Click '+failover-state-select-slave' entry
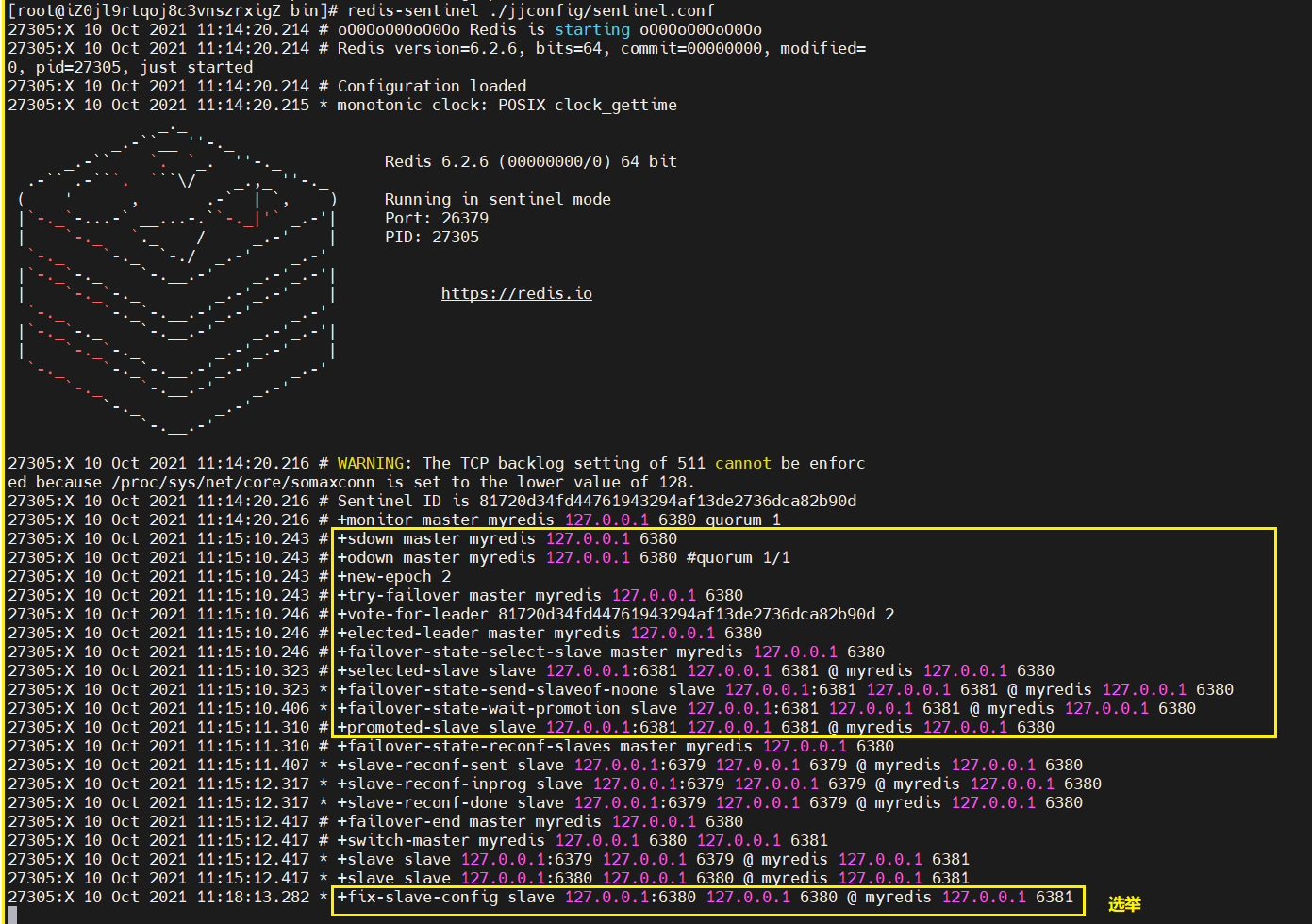The height and width of the screenshot is (924, 1312). [611, 652]
